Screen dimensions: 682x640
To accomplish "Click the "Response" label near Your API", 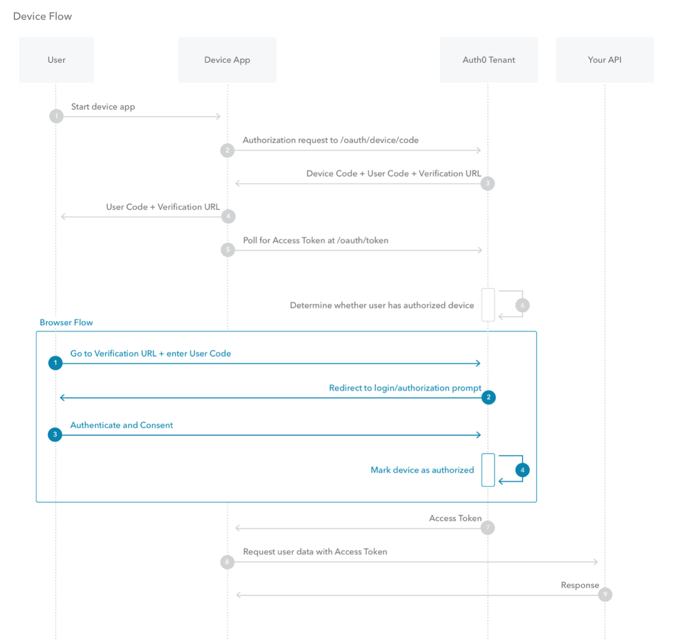I will tap(580, 585).
